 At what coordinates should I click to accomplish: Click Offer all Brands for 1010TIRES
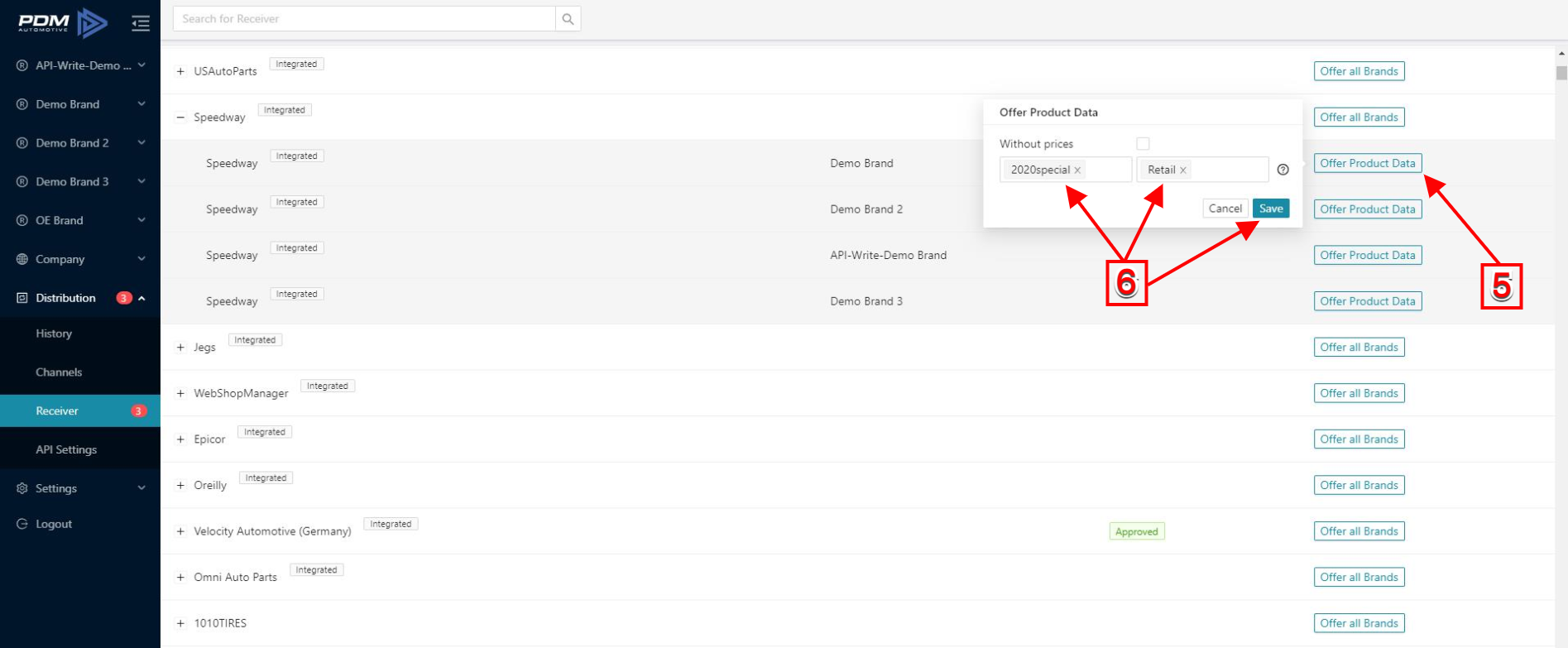click(x=1359, y=623)
